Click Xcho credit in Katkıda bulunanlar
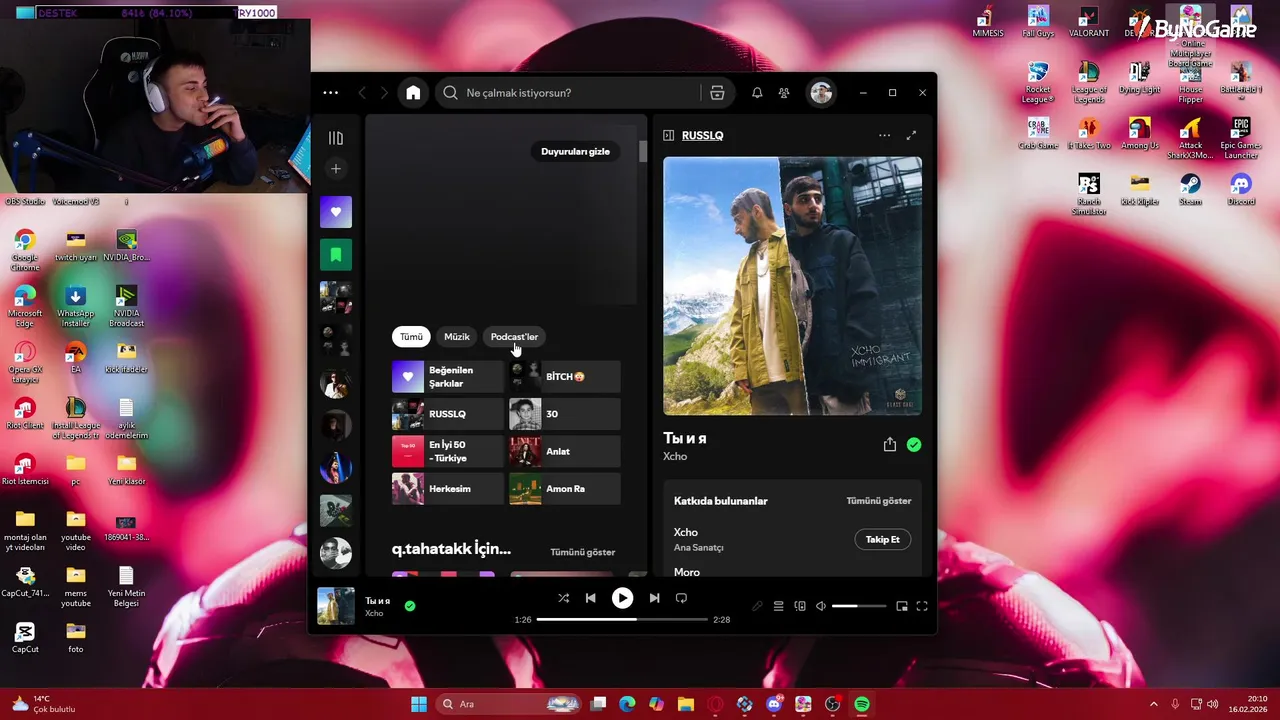This screenshot has width=1280, height=720. click(x=686, y=532)
